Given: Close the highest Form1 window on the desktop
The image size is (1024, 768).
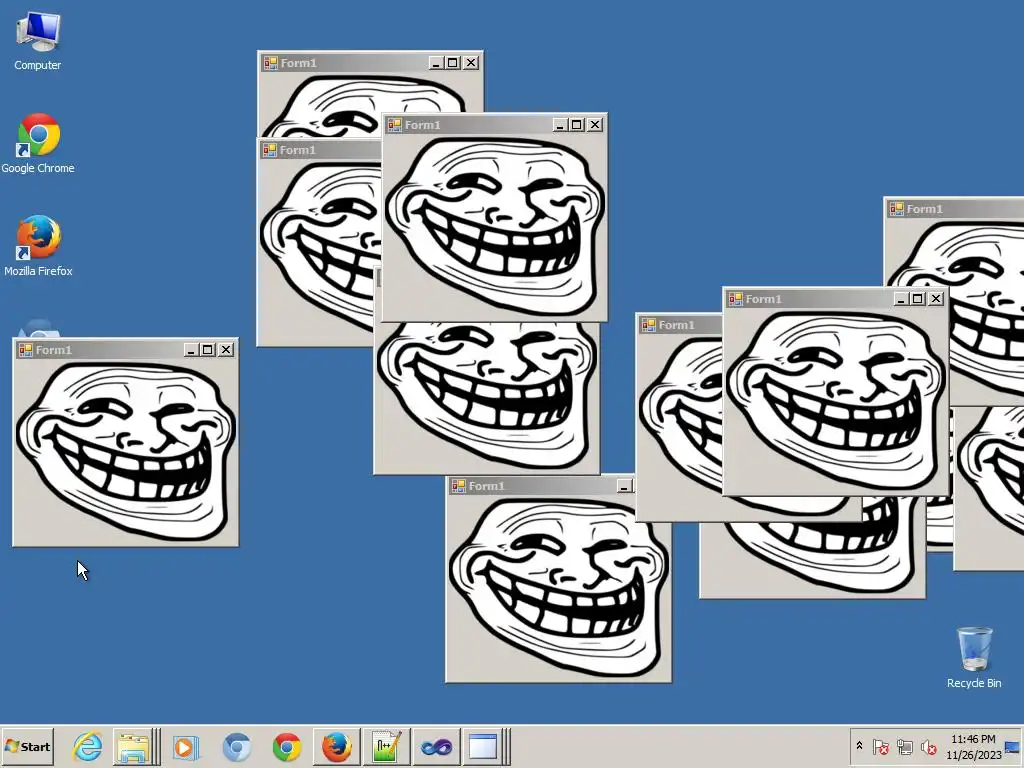Looking at the screenshot, I should pyautogui.click(x=471, y=63).
